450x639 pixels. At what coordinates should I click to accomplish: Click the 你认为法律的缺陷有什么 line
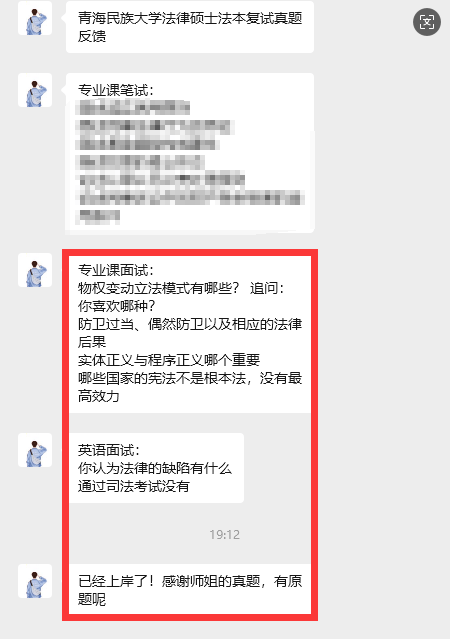click(x=155, y=468)
